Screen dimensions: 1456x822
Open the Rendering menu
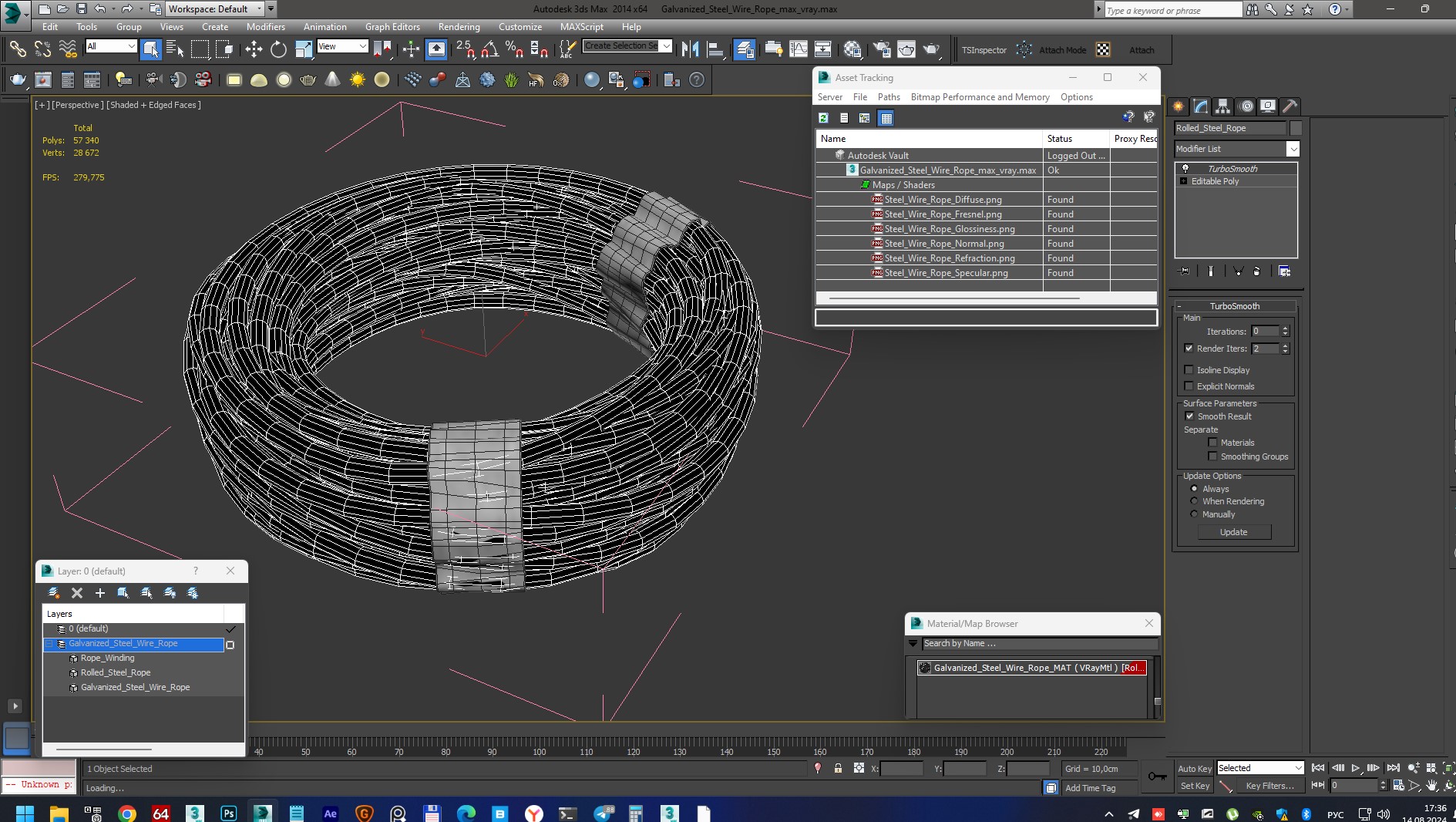(x=459, y=27)
